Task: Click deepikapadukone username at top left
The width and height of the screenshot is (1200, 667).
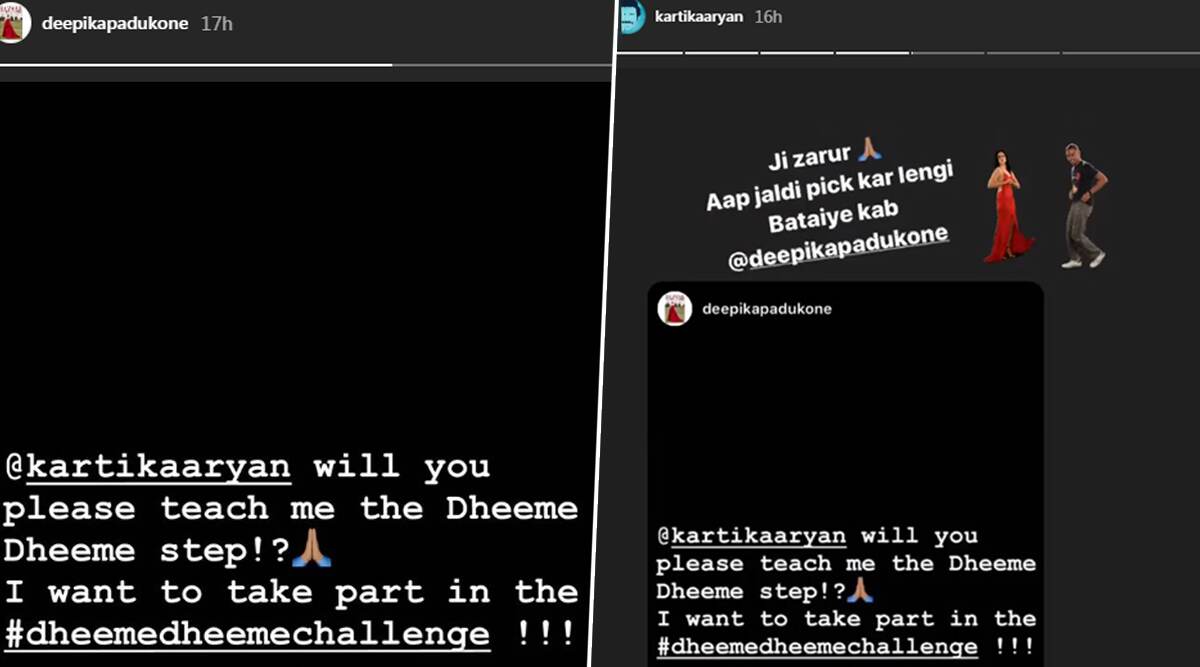Action: point(115,23)
